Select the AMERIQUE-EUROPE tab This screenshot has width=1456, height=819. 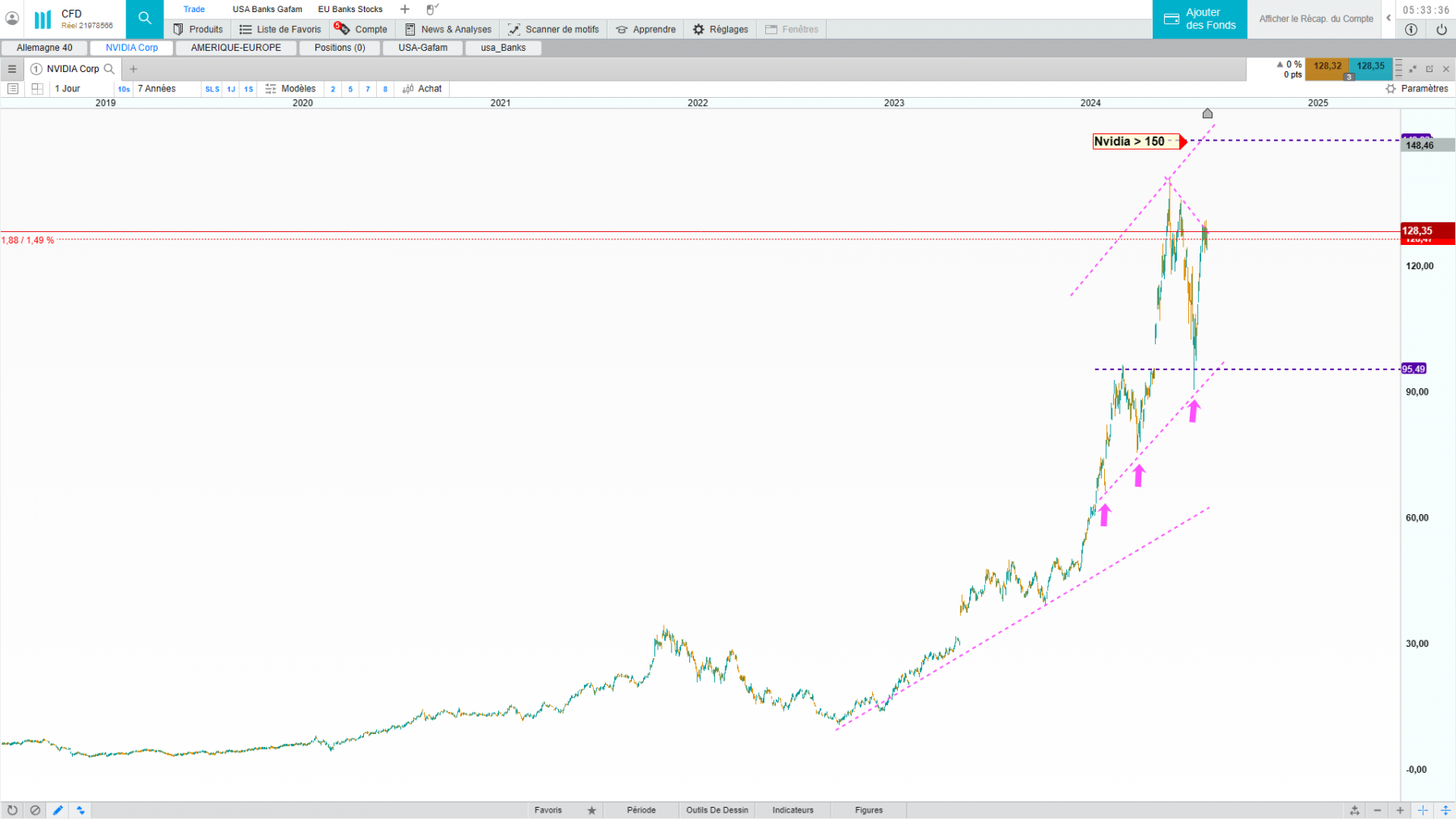236,48
